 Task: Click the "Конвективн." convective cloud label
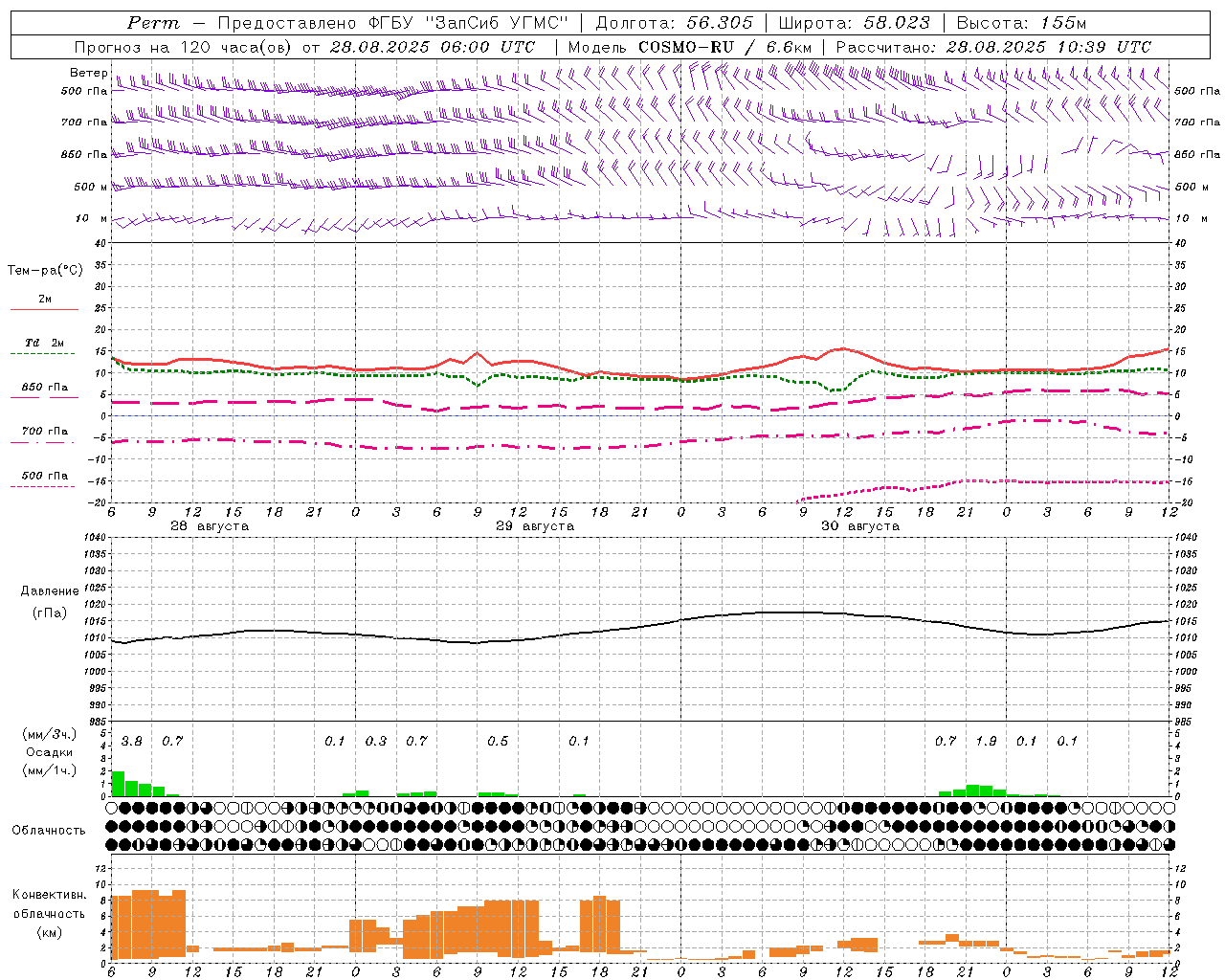point(49,895)
